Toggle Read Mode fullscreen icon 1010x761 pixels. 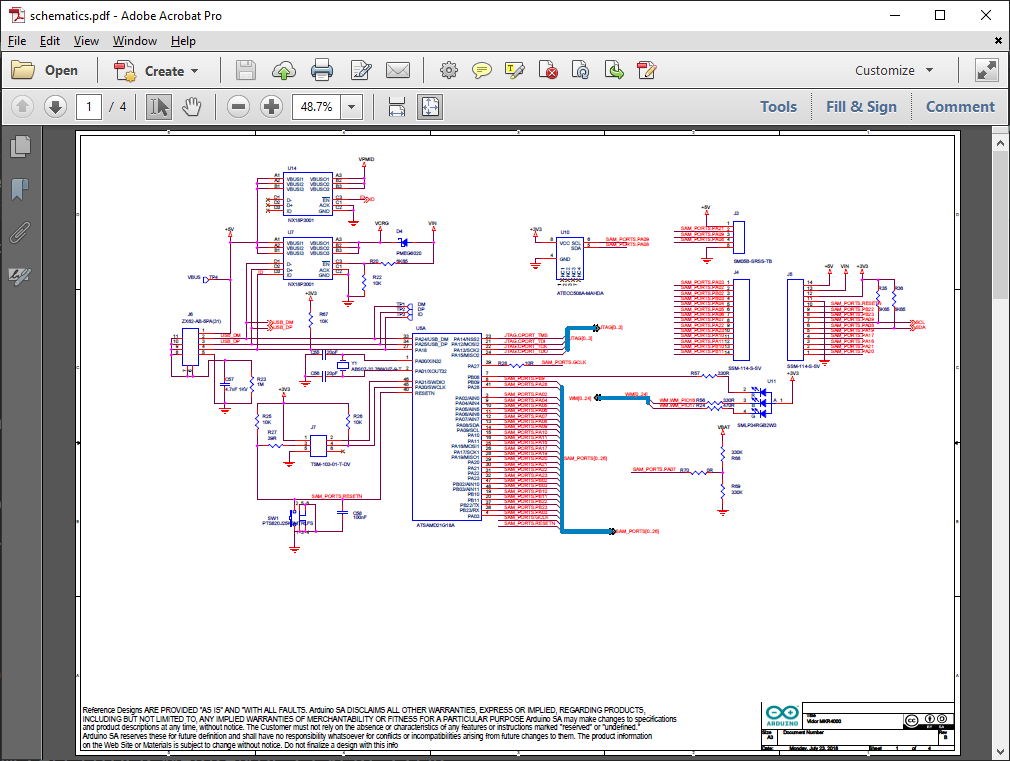987,70
